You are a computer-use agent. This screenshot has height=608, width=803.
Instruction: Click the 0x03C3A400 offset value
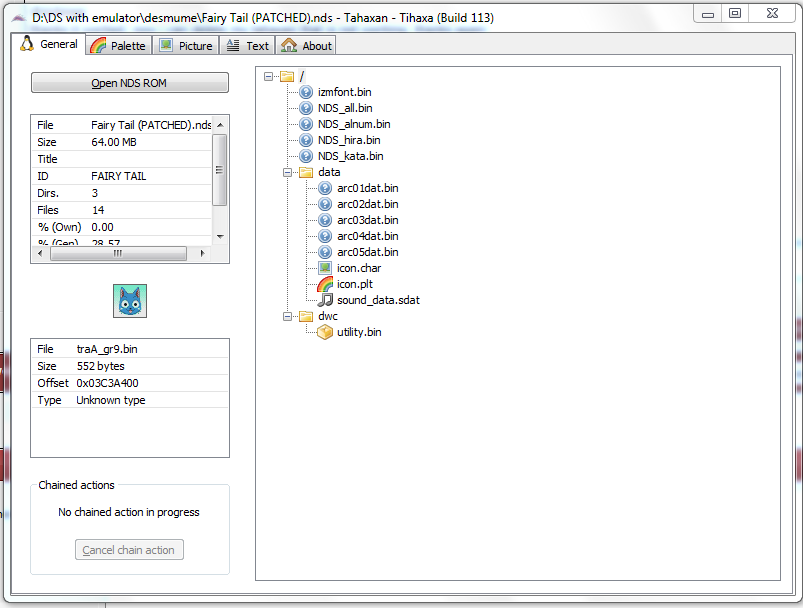coord(107,383)
